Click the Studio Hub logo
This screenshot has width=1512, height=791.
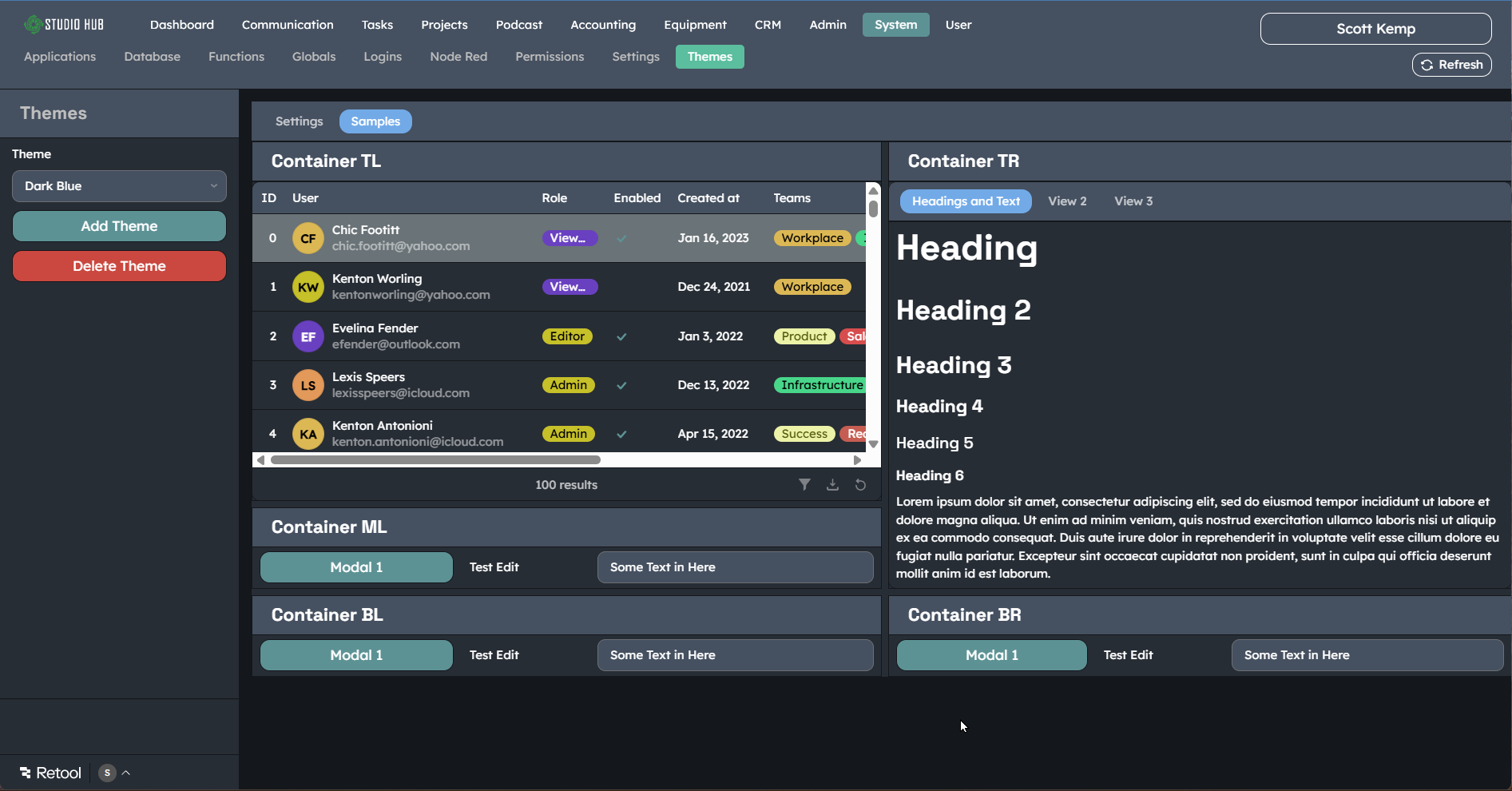click(x=64, y=25)
